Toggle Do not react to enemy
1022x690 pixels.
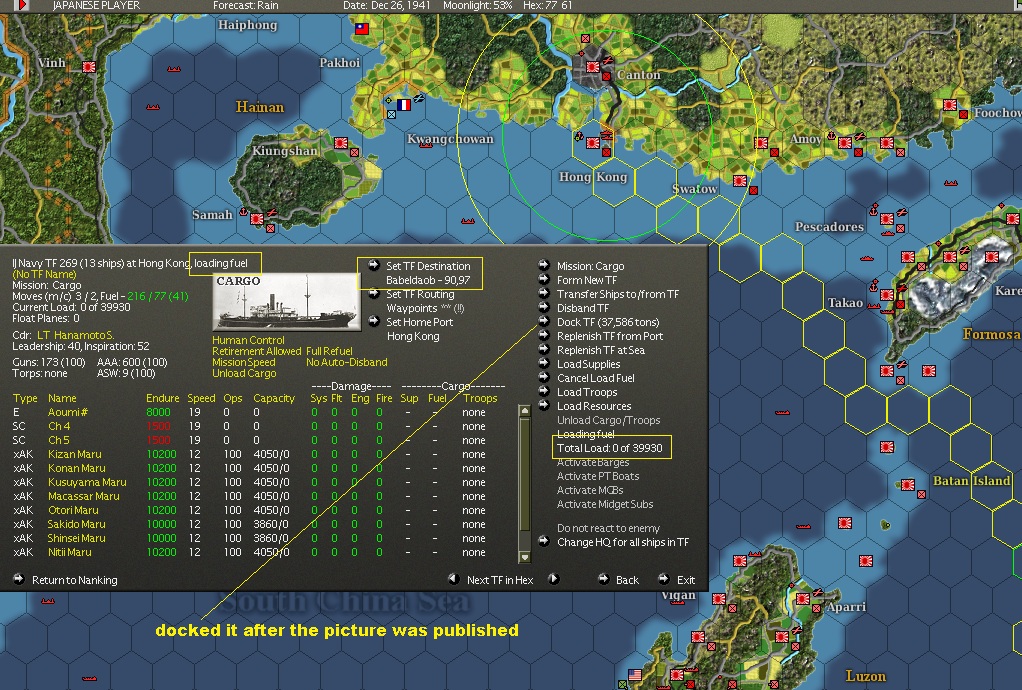[608, 528]
